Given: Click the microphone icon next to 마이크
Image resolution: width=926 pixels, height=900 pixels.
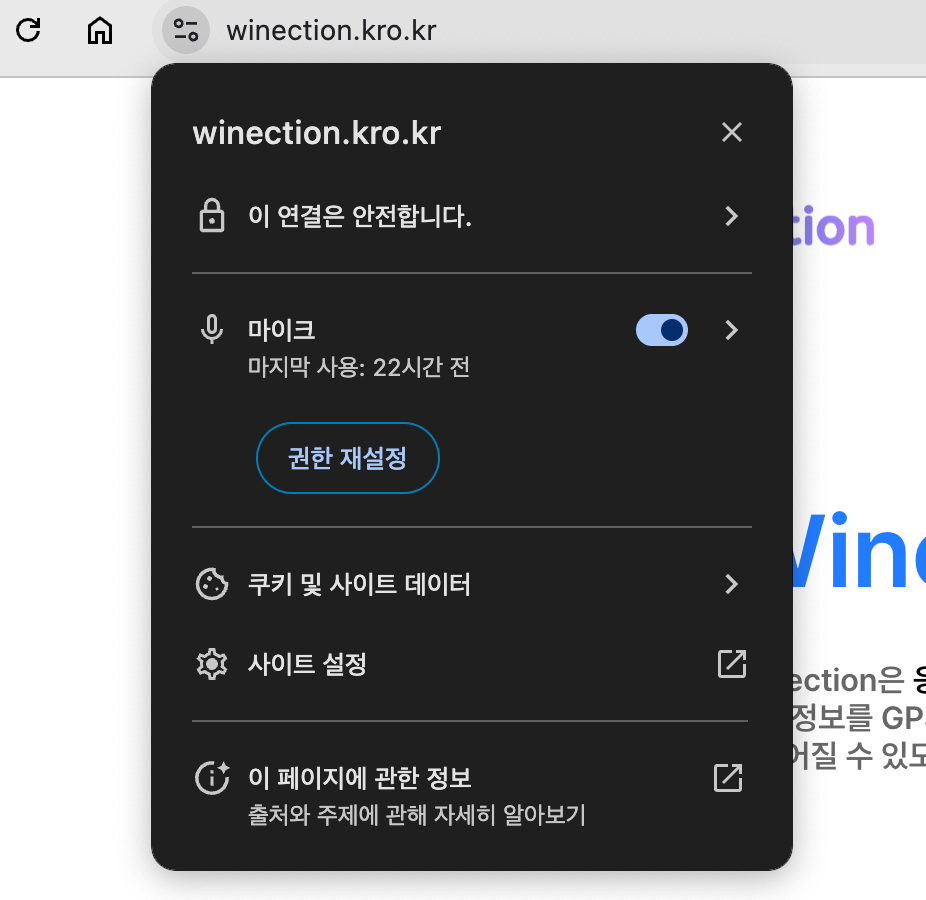Looking at the screenshot, I should pos(212,329).
